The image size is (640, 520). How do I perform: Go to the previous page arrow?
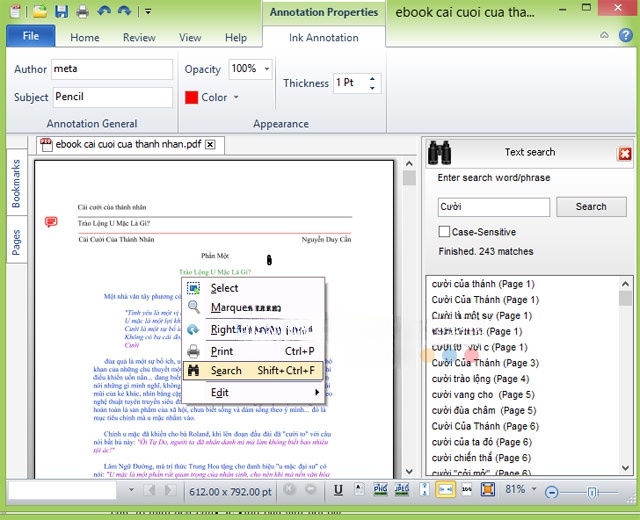pyautogui.click(x=149, y=490)
